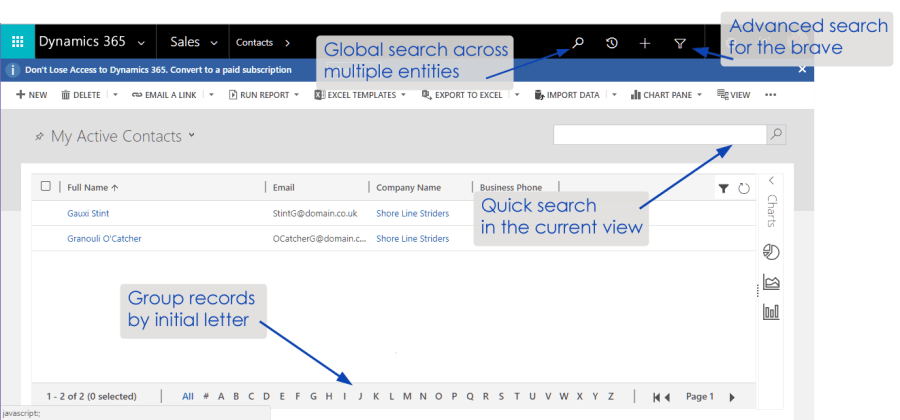Click the global search magnifier icon
Image resolution: width=900 pixels, height=420 pixels.
(578, 42)
